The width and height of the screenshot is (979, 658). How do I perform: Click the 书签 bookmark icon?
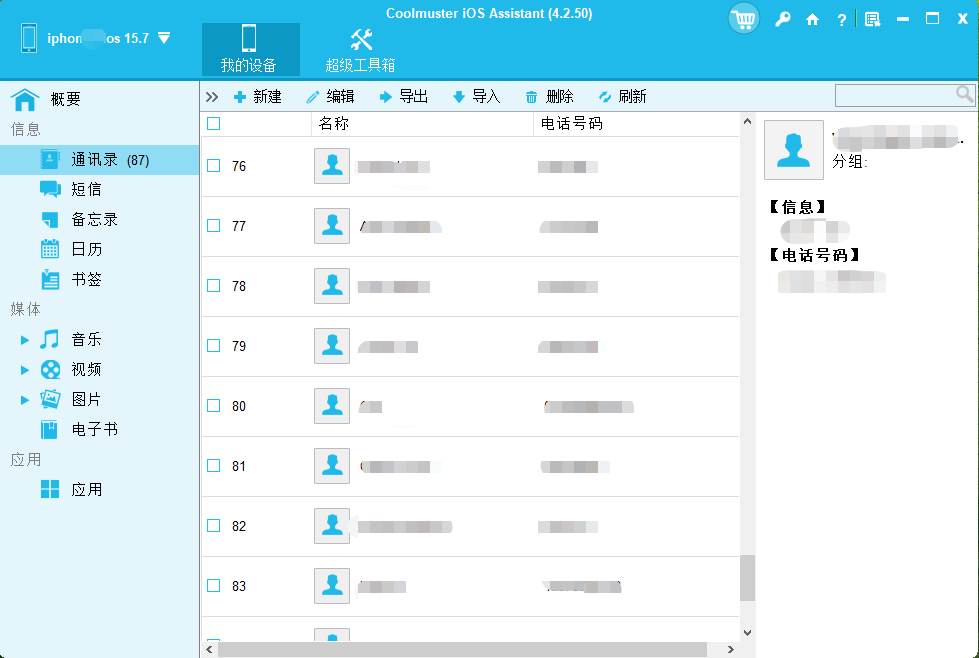coord(50,279)
